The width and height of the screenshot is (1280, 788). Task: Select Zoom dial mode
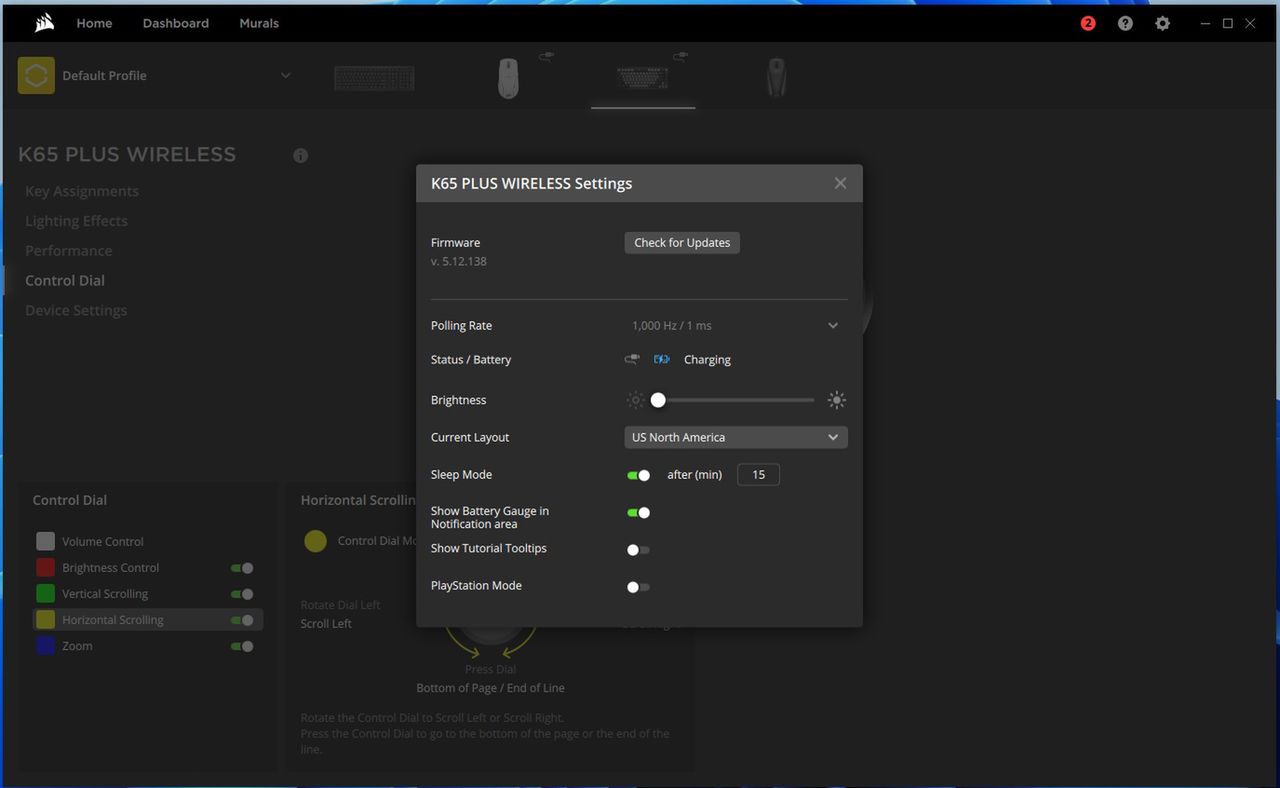click(77, 646)
